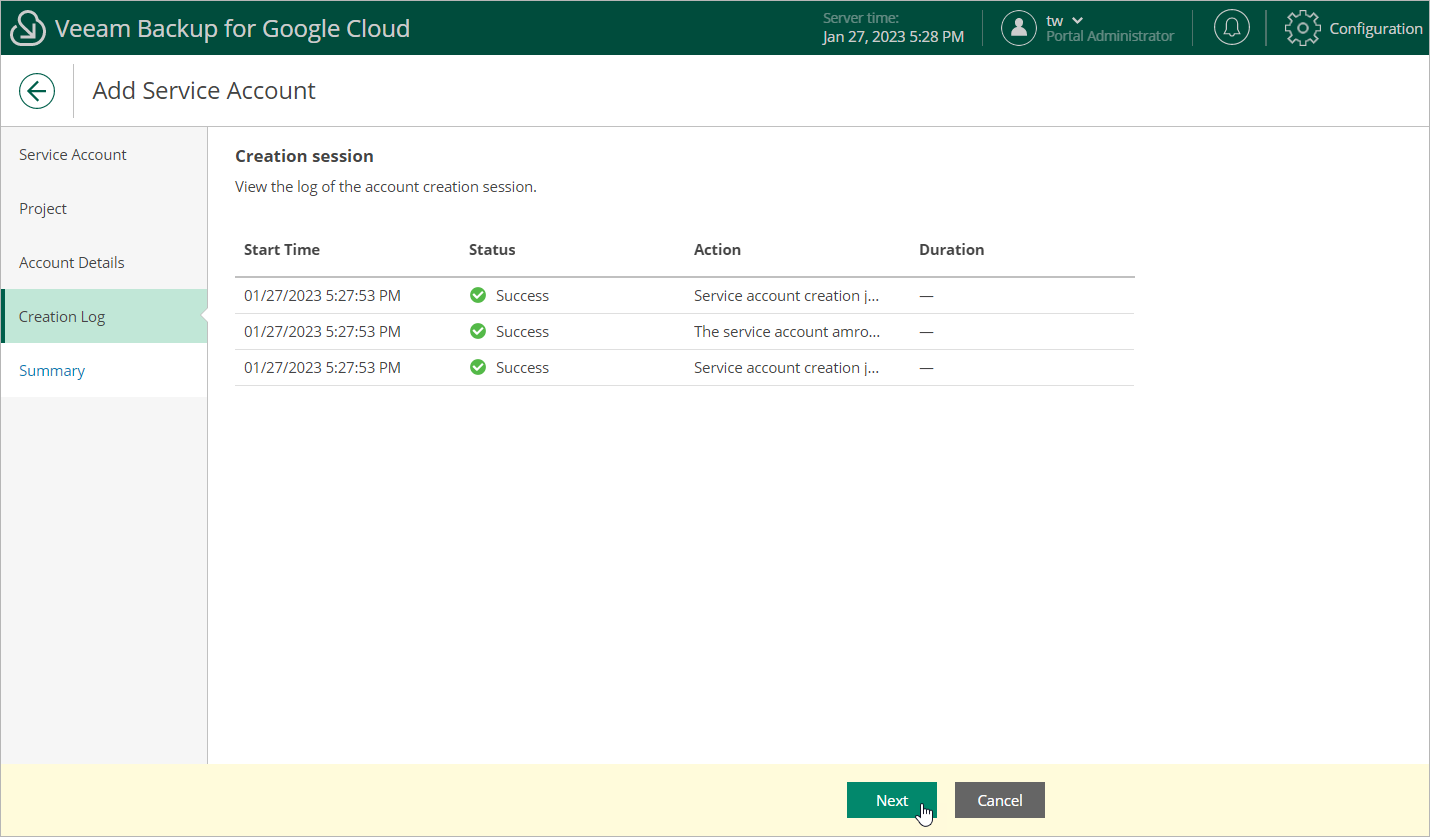Click the Veeam logo icon

point(28,29)
